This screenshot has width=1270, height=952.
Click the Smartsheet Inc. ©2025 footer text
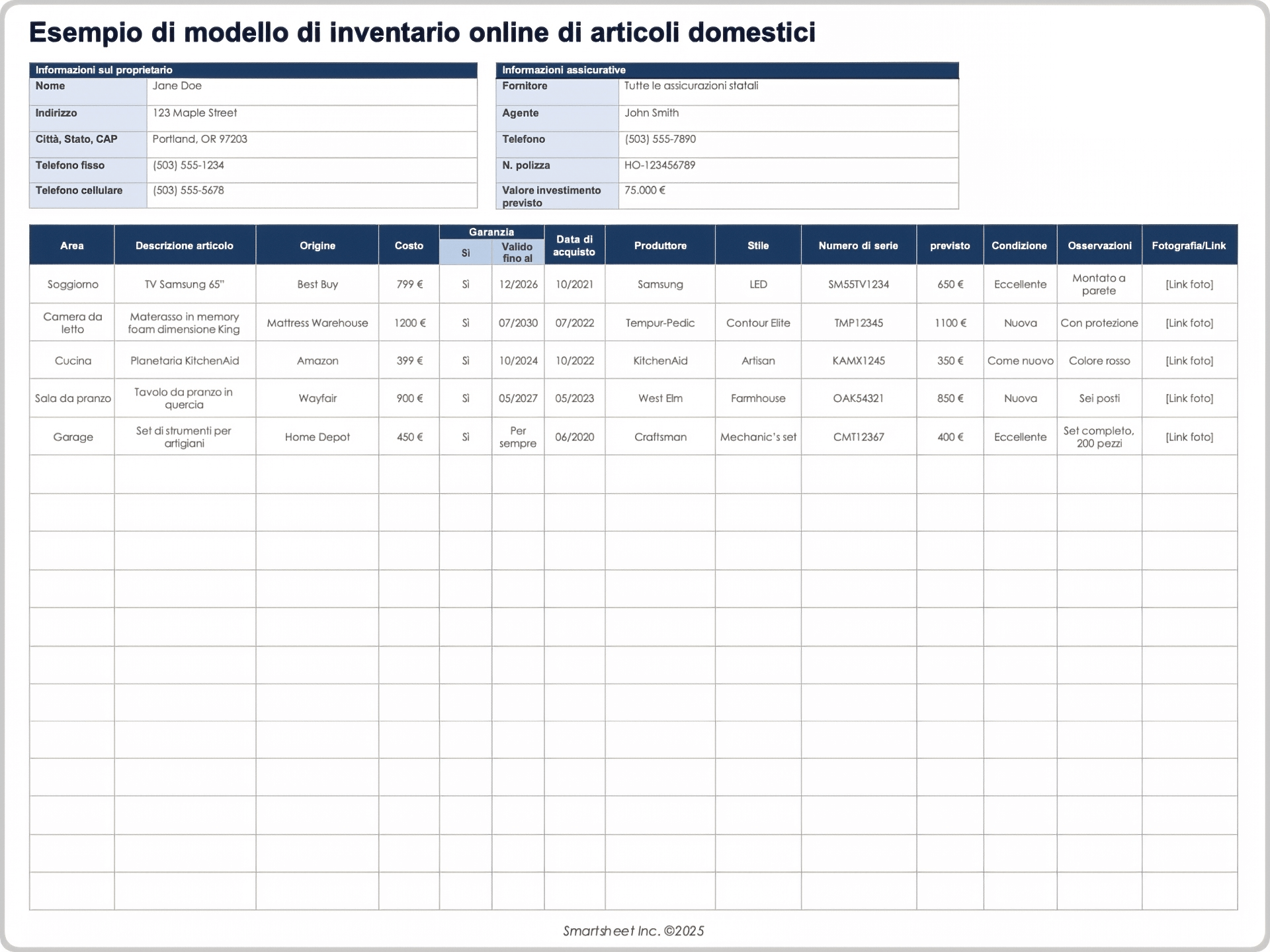click(x=634, y=930)
